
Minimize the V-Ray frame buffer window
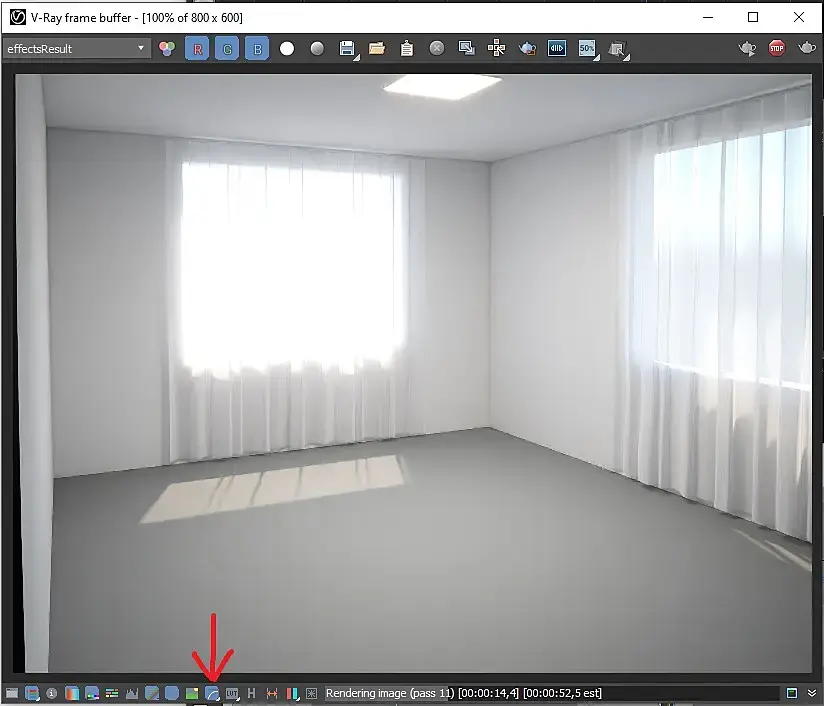point(708,17)
